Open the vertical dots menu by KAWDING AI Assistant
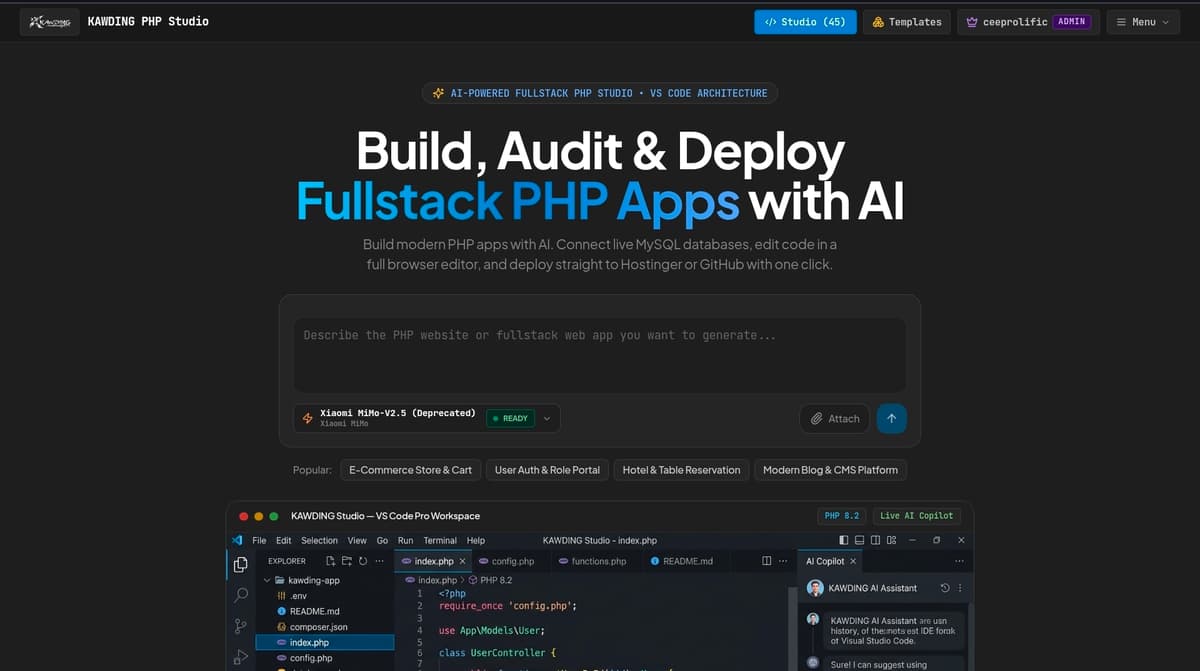 961,588
